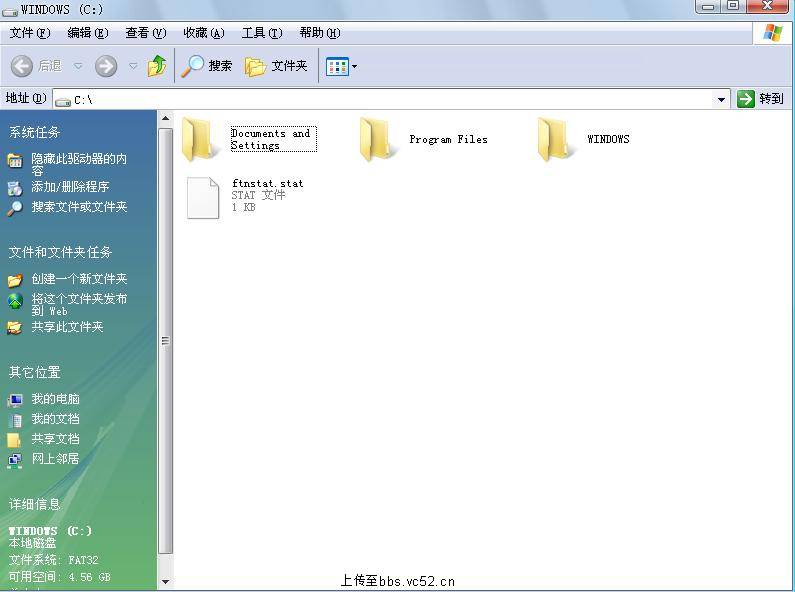
Task: Open Shared Documents (共享文档) link
Action: [x=55, y=439]
